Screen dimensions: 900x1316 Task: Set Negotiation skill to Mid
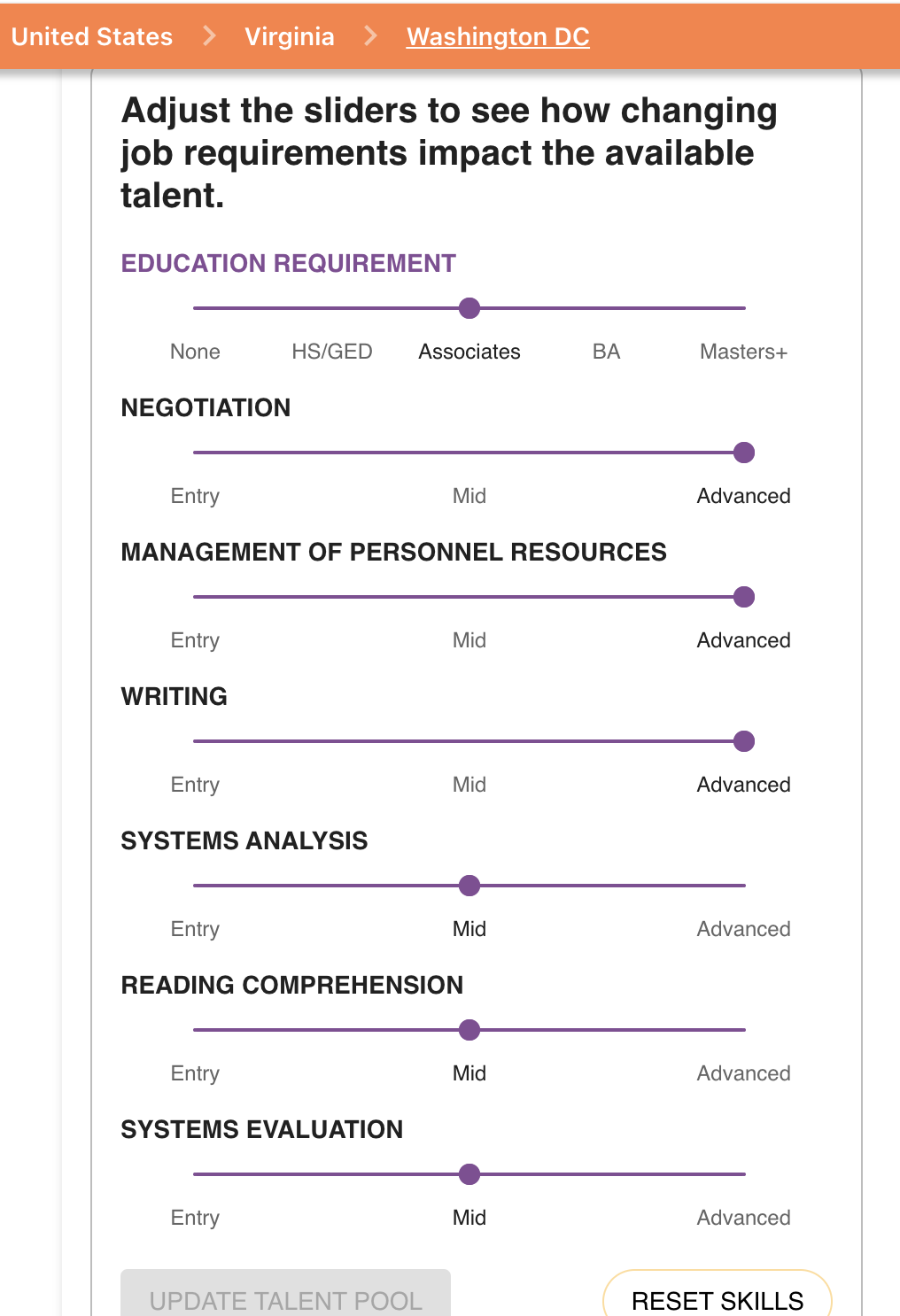469,496
